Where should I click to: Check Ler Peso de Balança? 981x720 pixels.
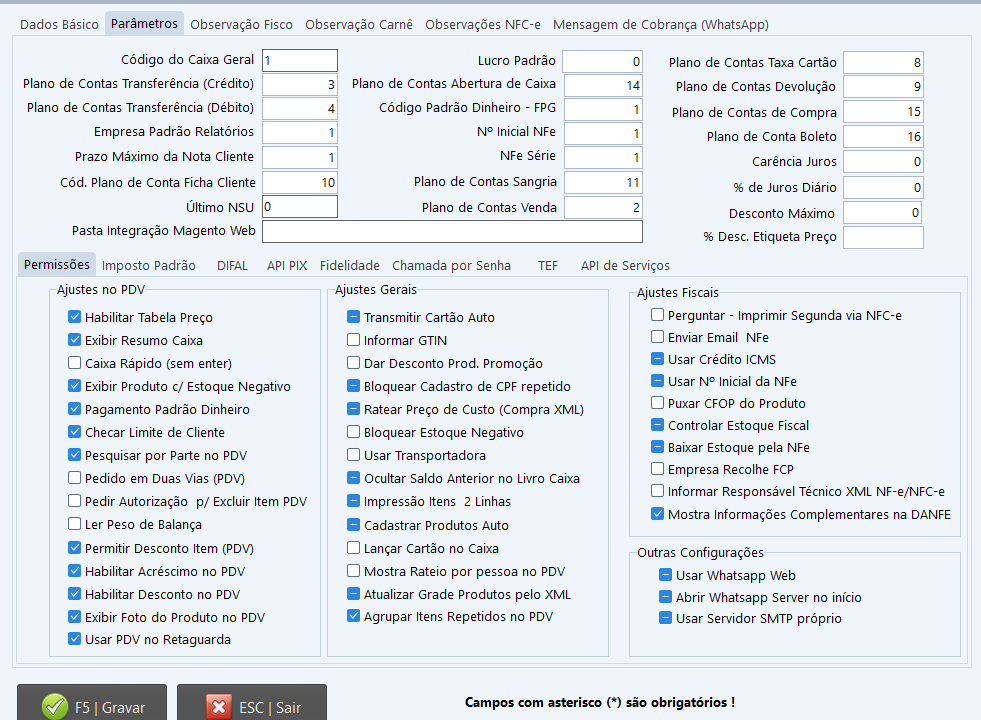(74, 524)
